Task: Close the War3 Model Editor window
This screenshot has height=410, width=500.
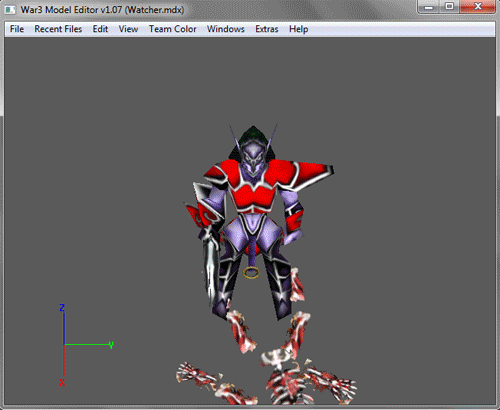Action: (478, 7)
